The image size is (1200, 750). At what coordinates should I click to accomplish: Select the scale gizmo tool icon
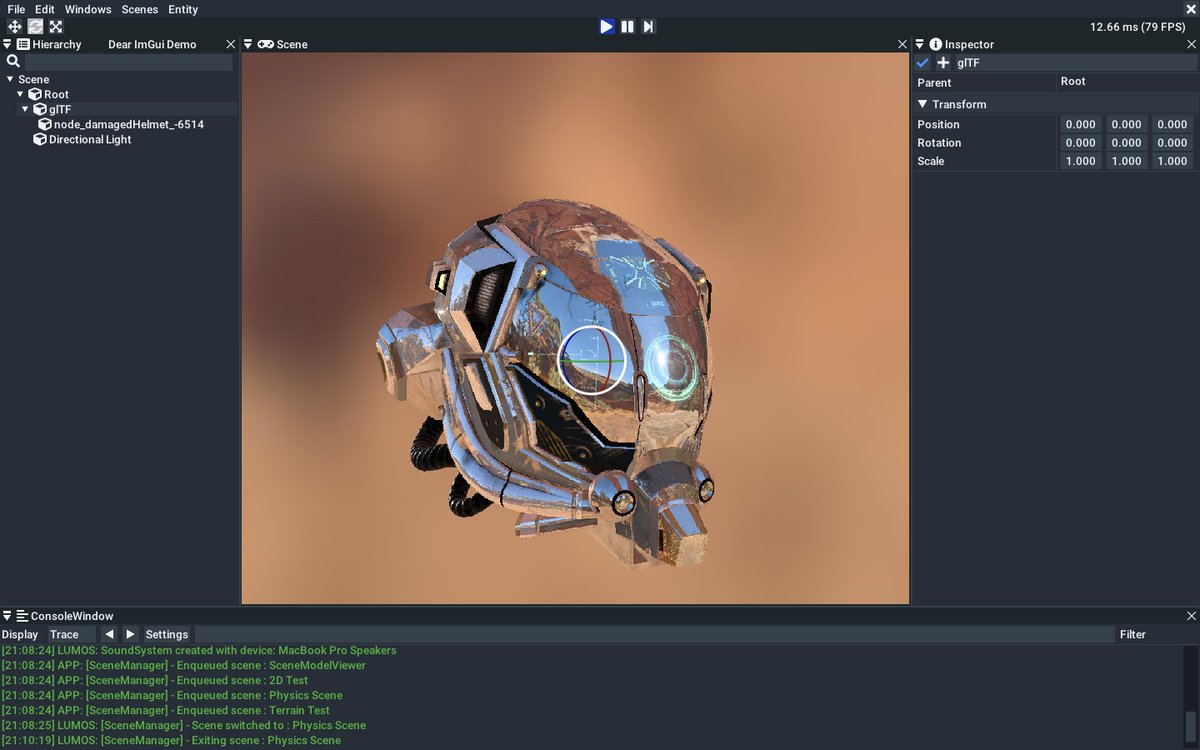click(x=55, y=26)
